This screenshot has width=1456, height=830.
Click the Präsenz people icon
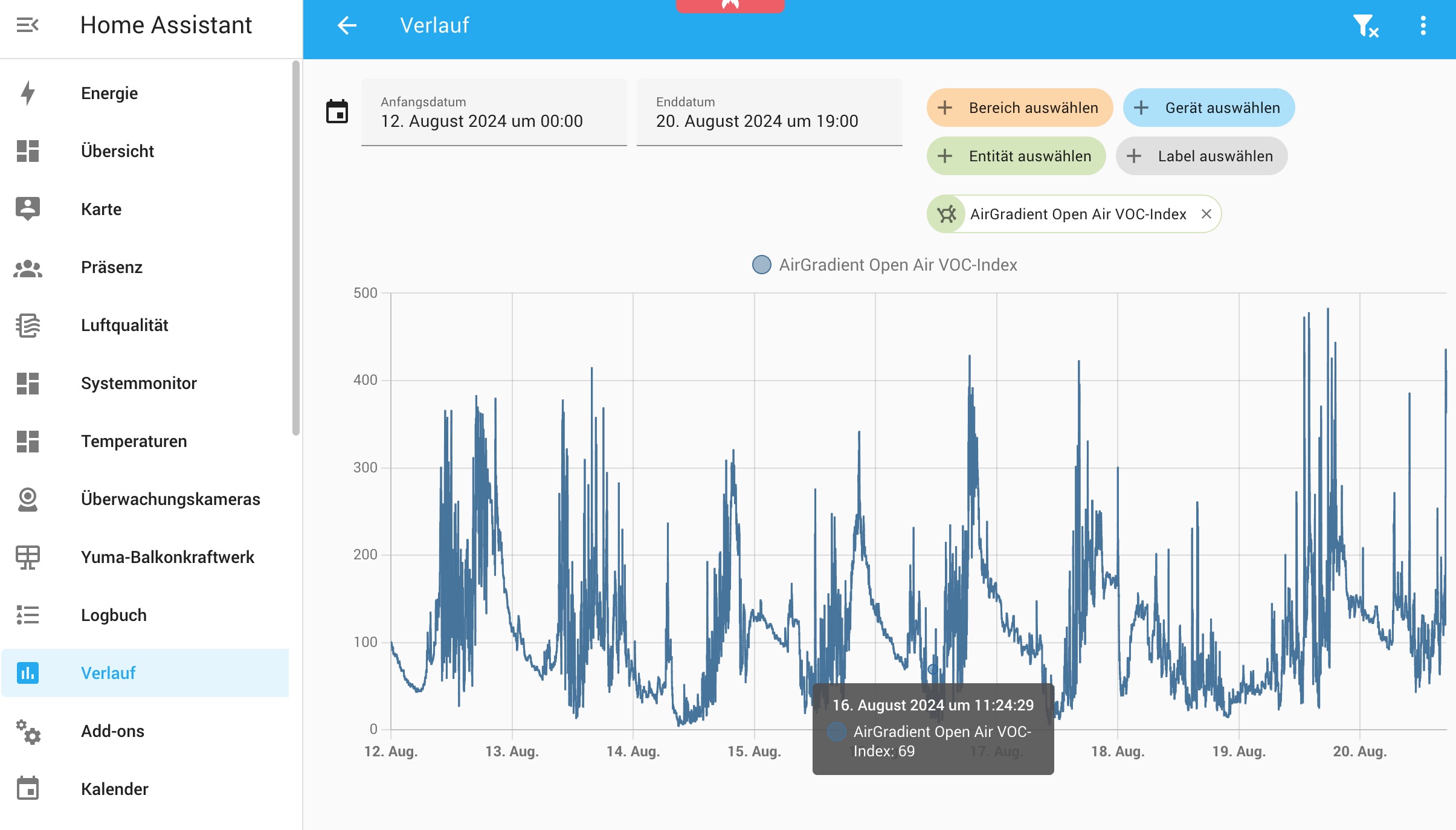(x=28, y=267)
